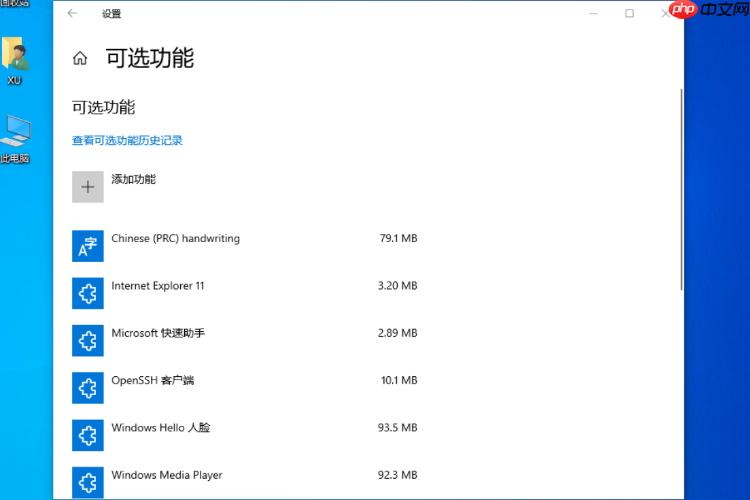
Task: Open the Settings home icon
Action: [x=80, y=58]
